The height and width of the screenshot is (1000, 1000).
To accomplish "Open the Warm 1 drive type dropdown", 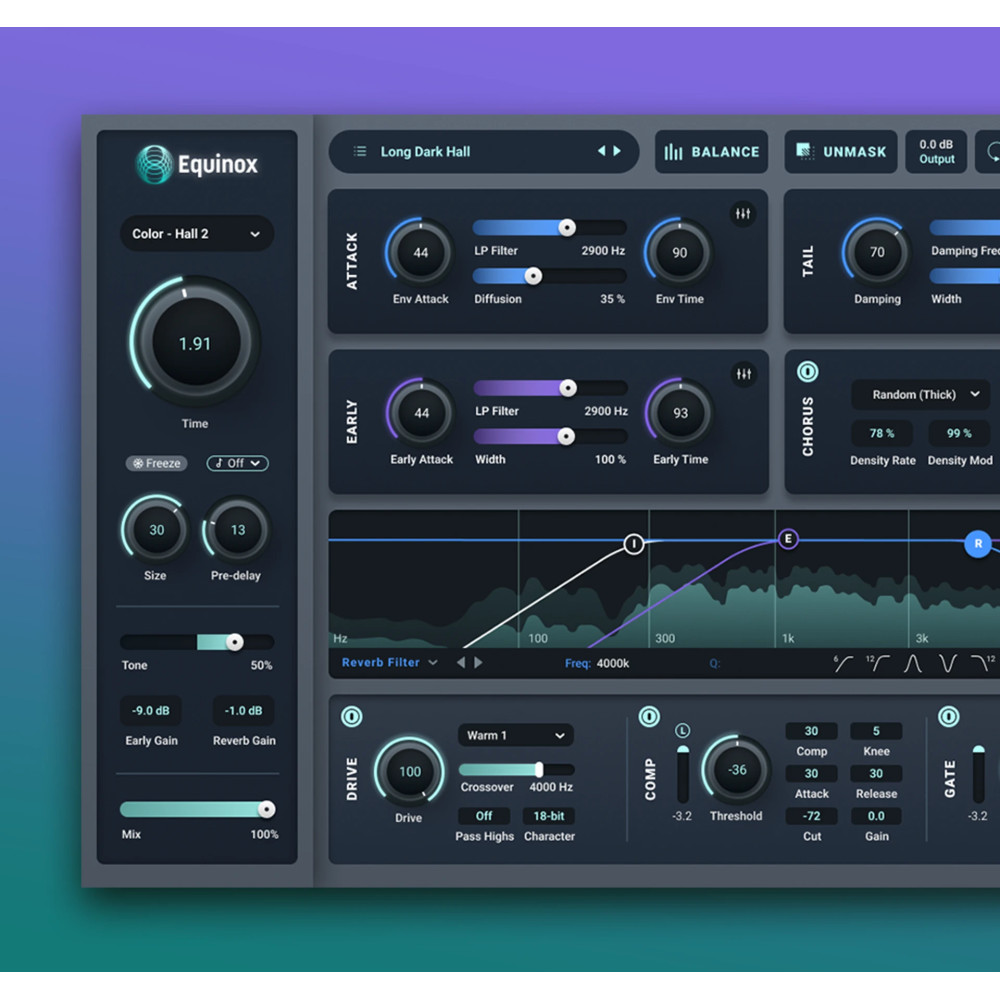I will 515,735.
